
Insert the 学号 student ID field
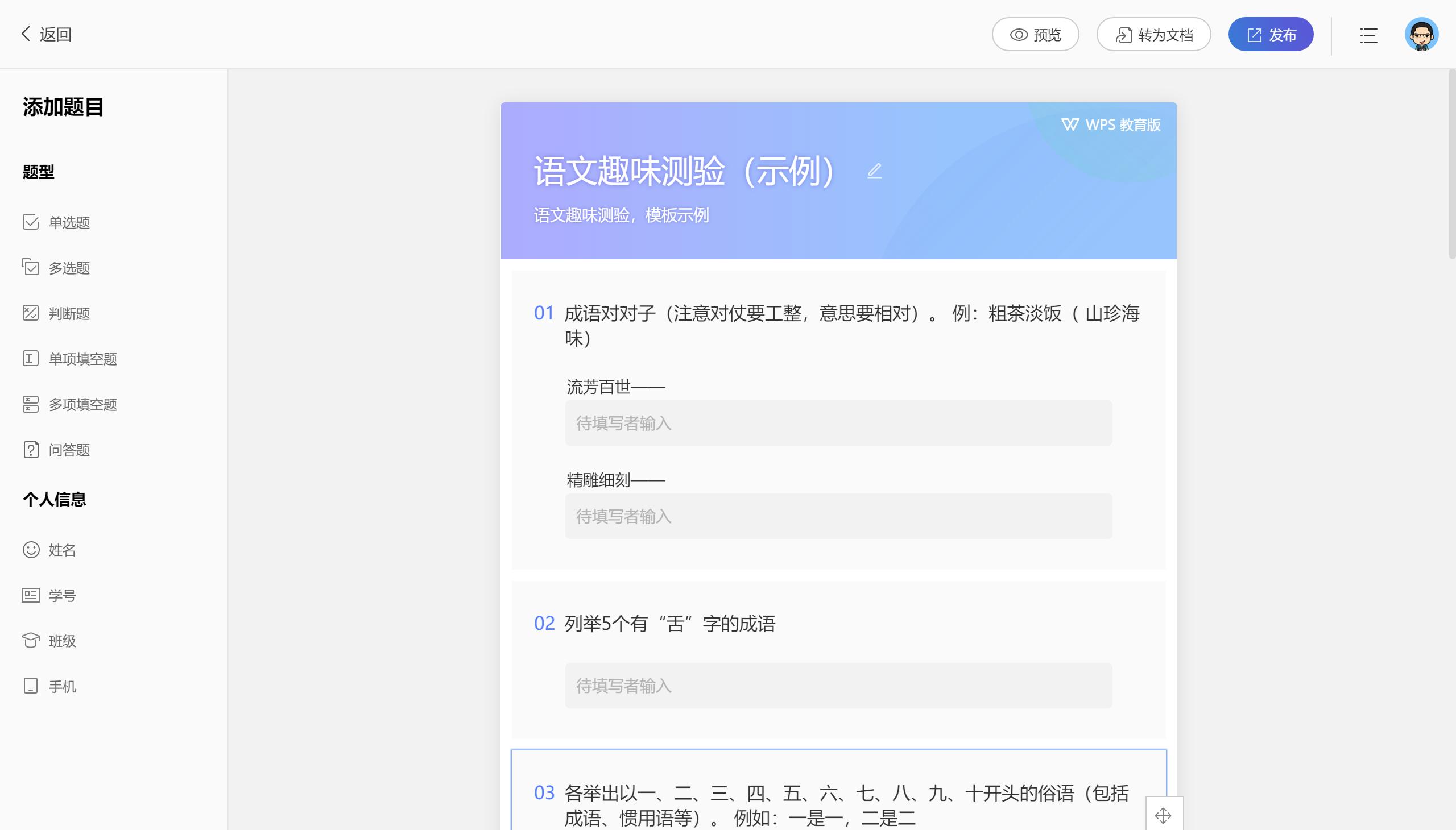click(61, 595)
